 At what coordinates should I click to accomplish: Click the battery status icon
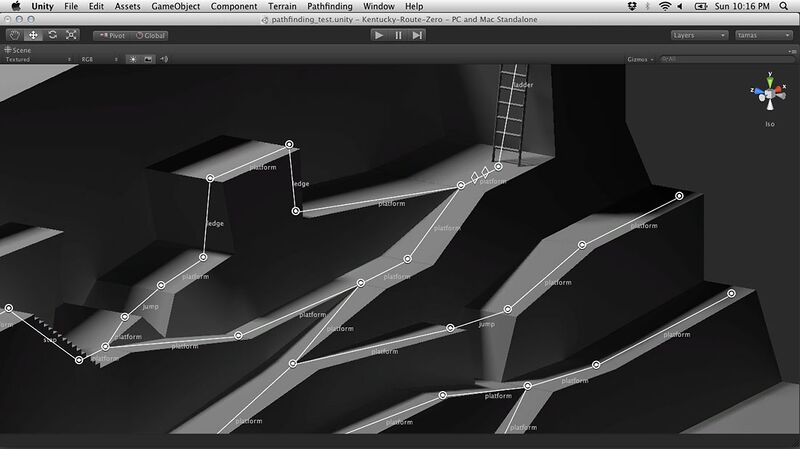click(x=701, y=6)
